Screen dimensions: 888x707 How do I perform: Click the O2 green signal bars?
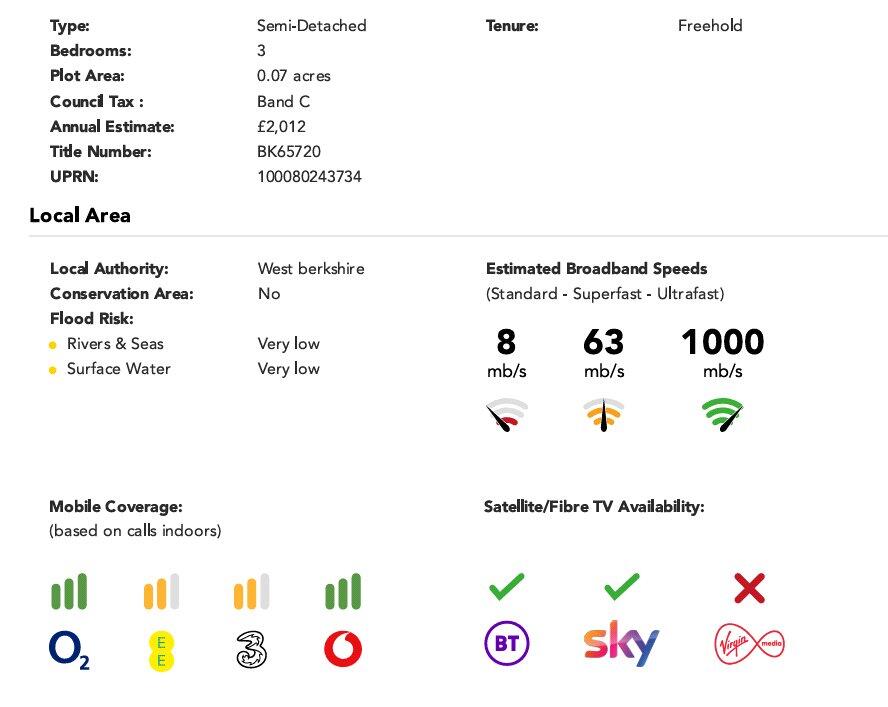point(69,591)
